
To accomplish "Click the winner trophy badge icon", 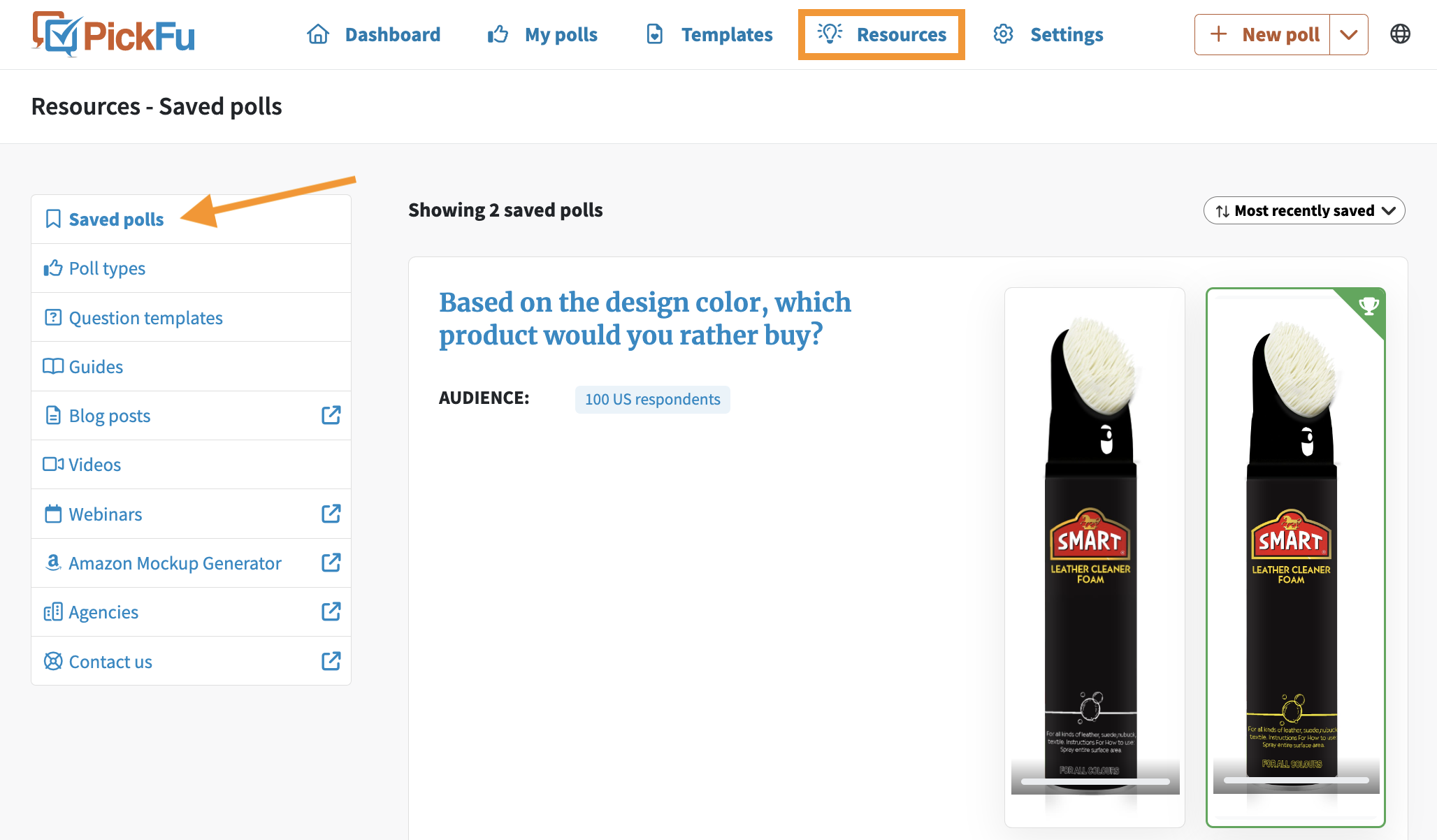I will click(x=1368, y=305).
